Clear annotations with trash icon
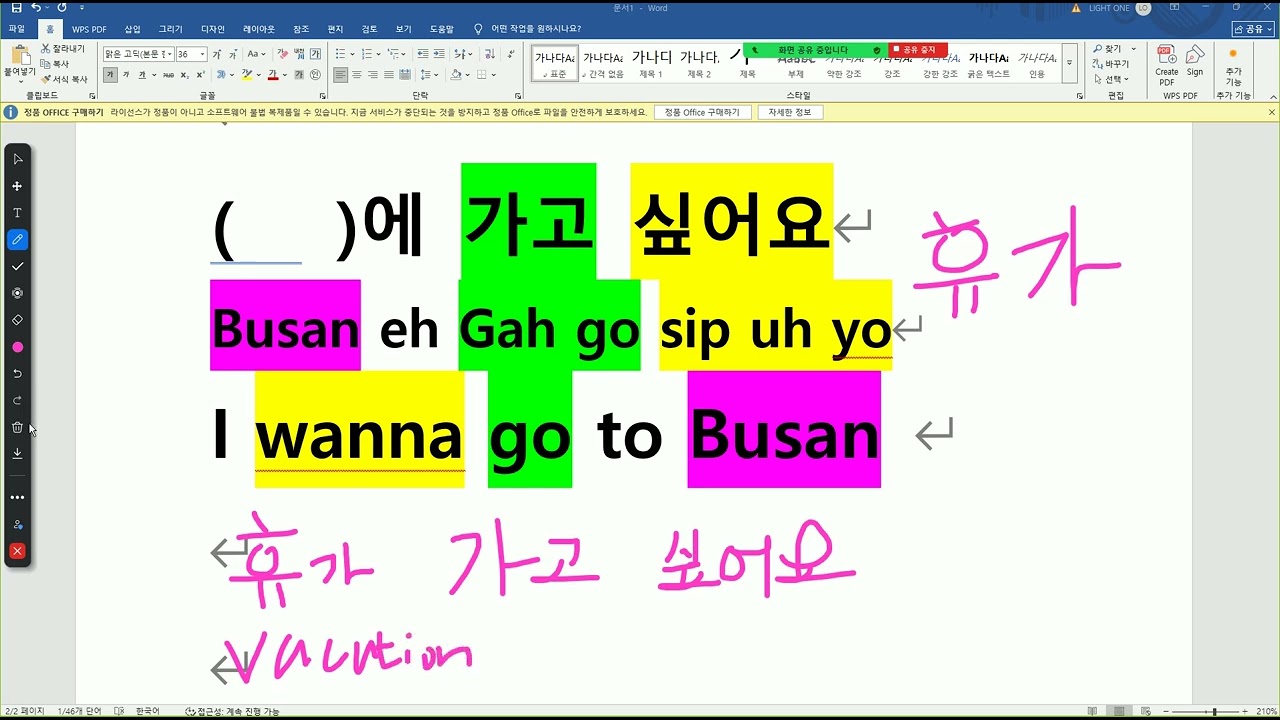 point(17,427)
